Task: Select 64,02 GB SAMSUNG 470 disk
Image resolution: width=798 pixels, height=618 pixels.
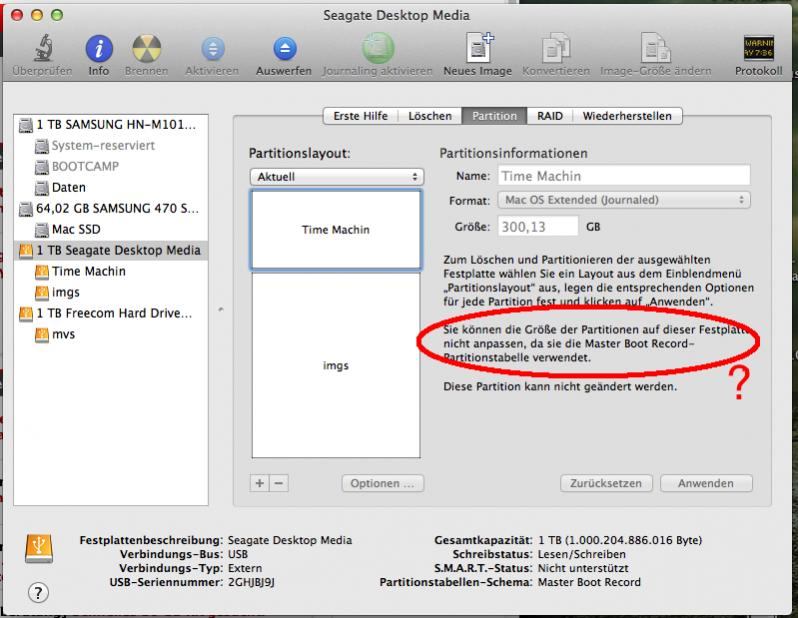Action: [x=111, y=208]
